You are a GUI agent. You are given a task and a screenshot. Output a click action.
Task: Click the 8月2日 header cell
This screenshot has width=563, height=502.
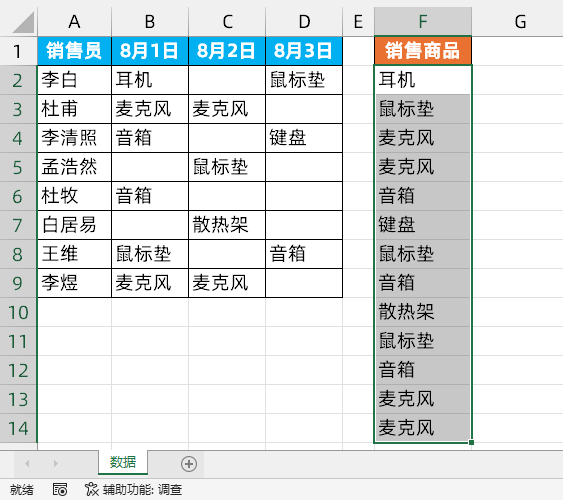(x=227, y=51)
